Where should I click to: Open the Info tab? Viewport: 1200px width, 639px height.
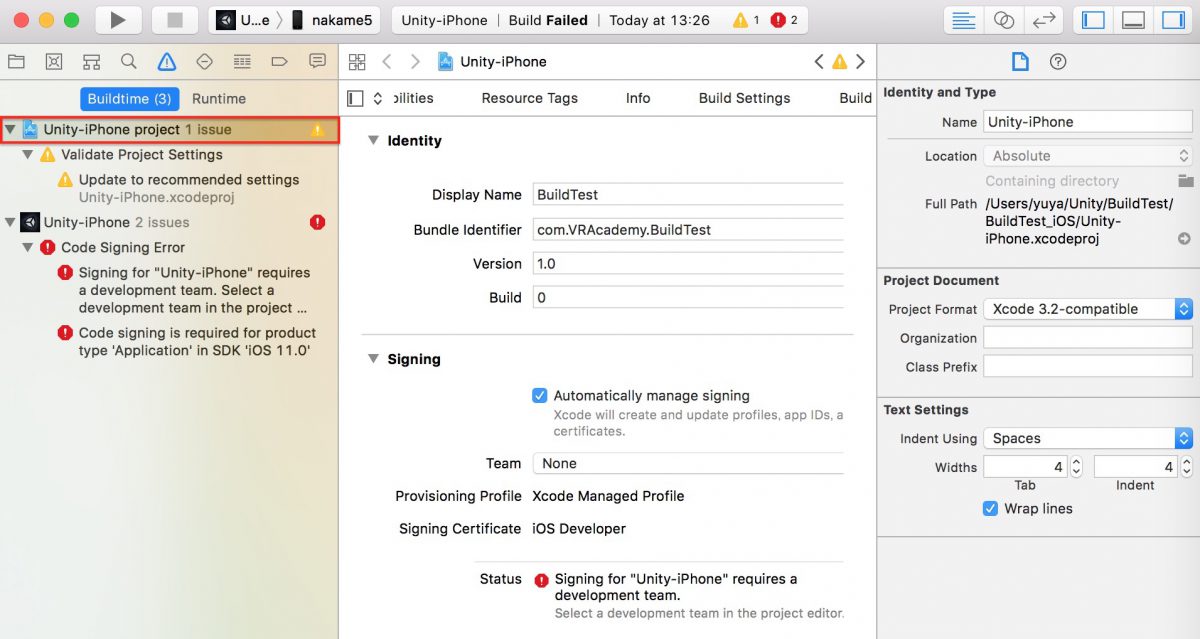pos(638,98)
